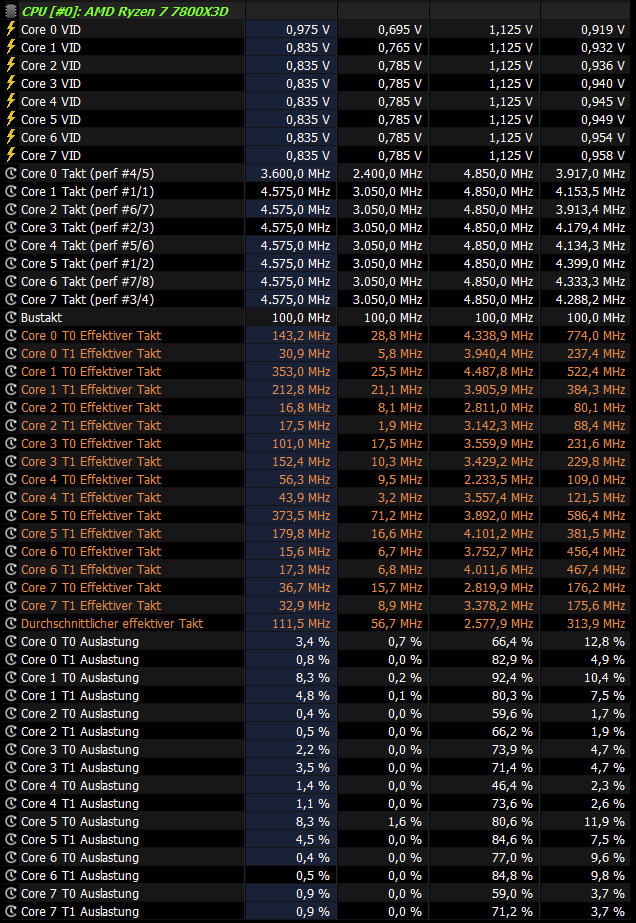The width and height of the screenshot is (636, 923).
Task: Select Core 2 T1 Auslastung label
Action: [80, 732]
